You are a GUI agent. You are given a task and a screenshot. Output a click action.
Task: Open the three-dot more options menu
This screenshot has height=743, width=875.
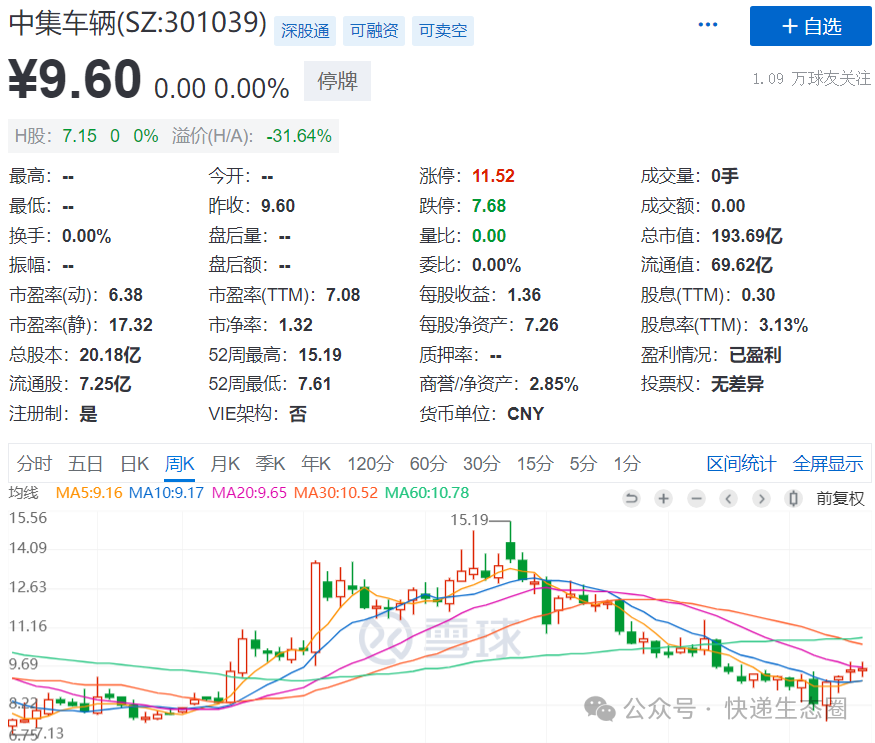point(708,25)
